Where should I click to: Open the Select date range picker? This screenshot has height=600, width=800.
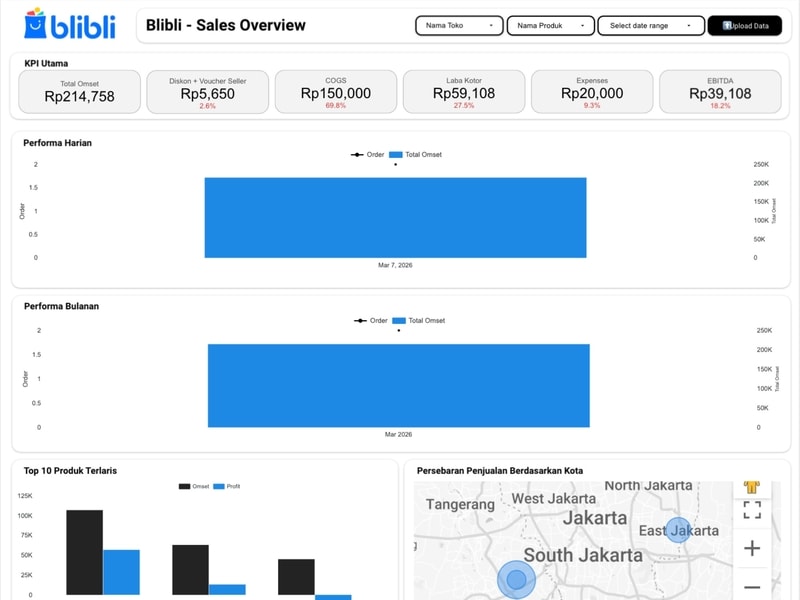click(x=650, y=26)
